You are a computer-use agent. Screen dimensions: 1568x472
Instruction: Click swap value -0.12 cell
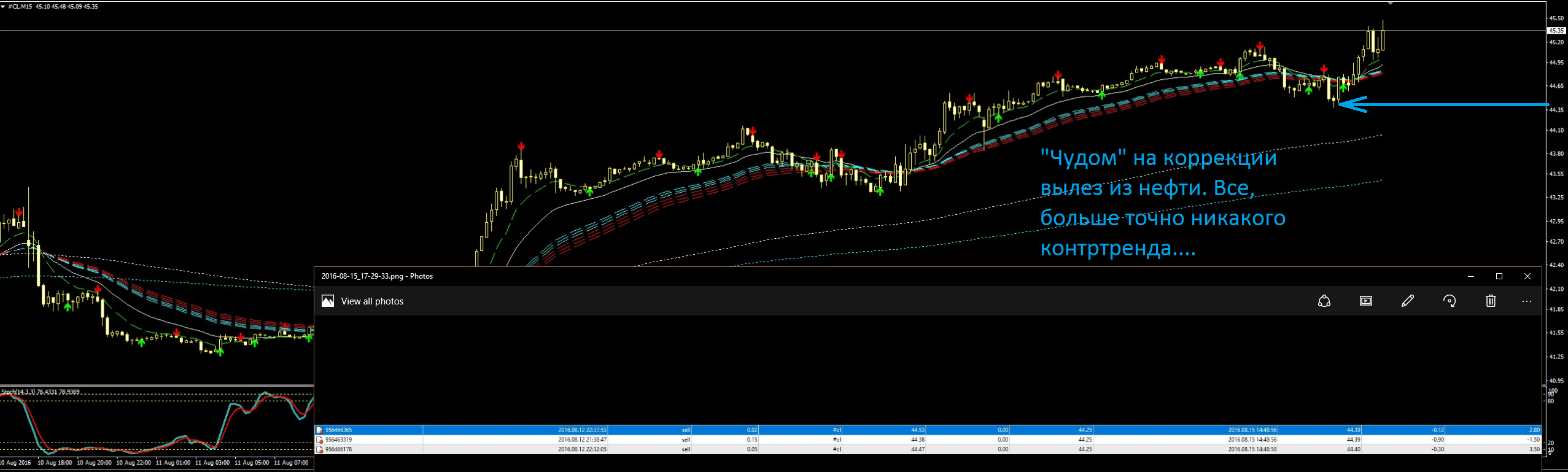(1438, 430)
